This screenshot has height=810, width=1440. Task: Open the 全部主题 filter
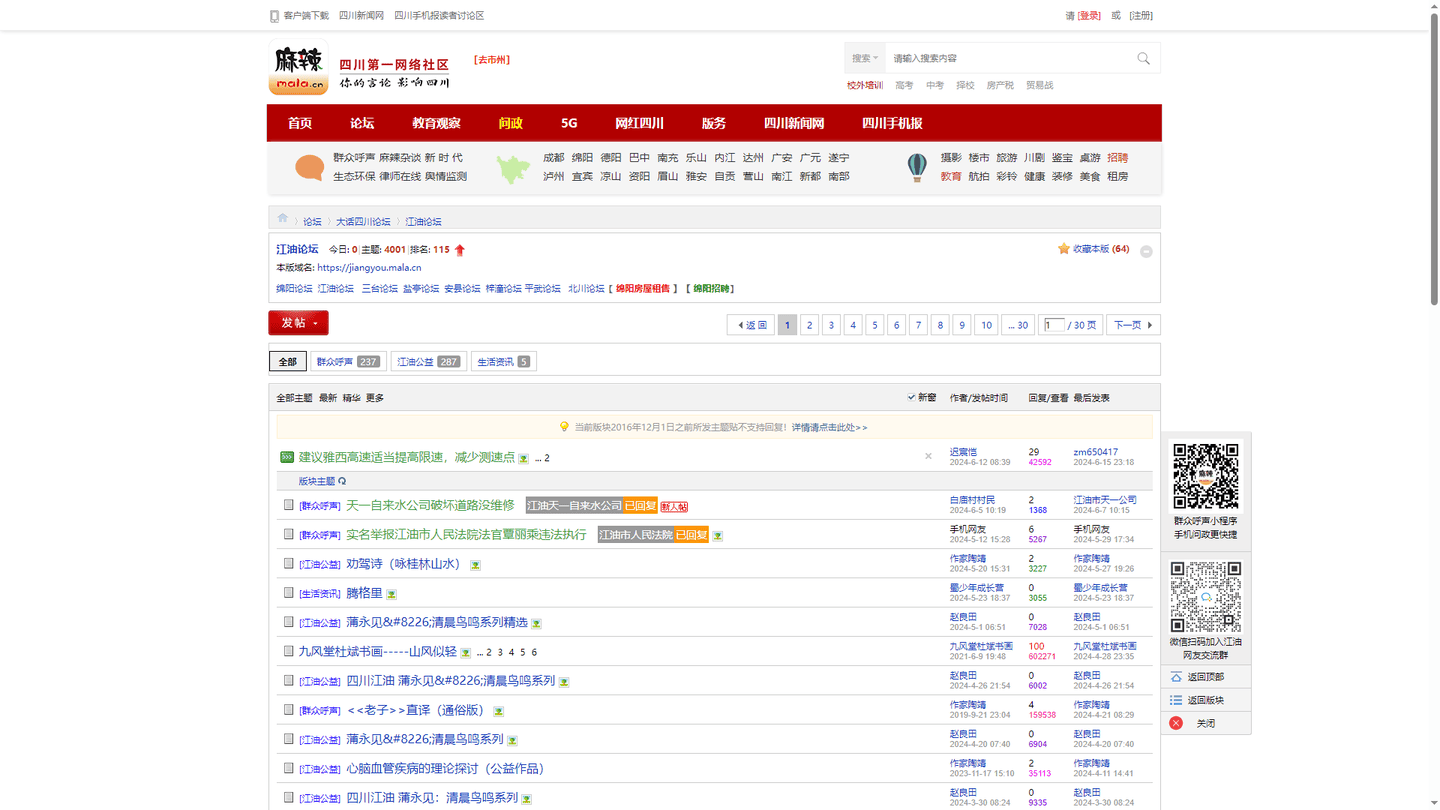point(294,398)
